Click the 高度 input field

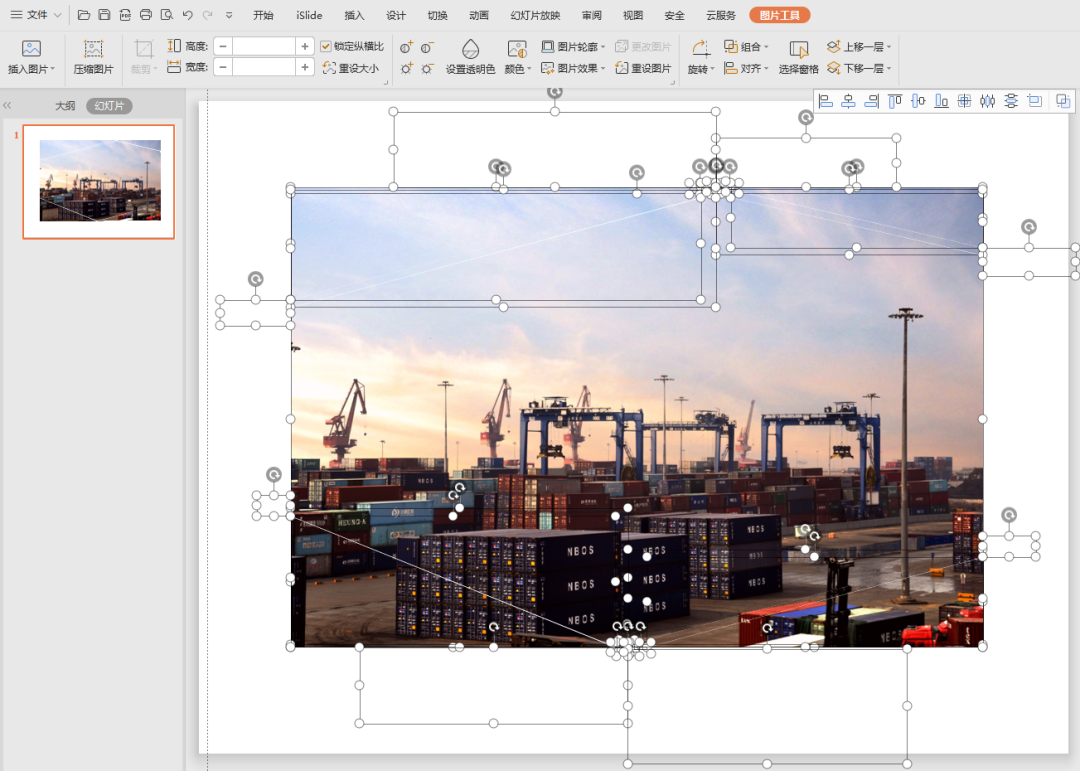coord(264,46)
